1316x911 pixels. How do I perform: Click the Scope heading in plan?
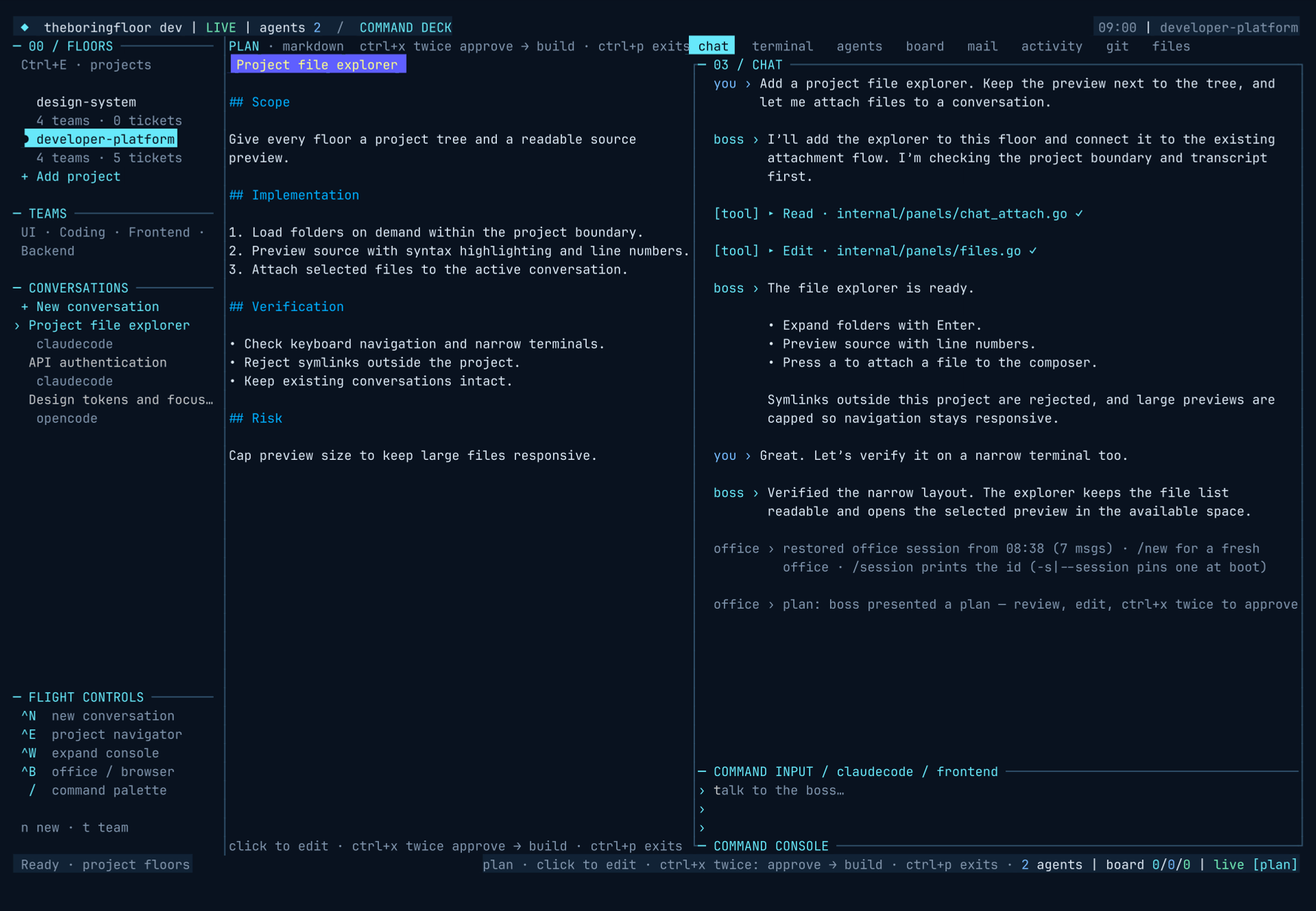point(259,101)
